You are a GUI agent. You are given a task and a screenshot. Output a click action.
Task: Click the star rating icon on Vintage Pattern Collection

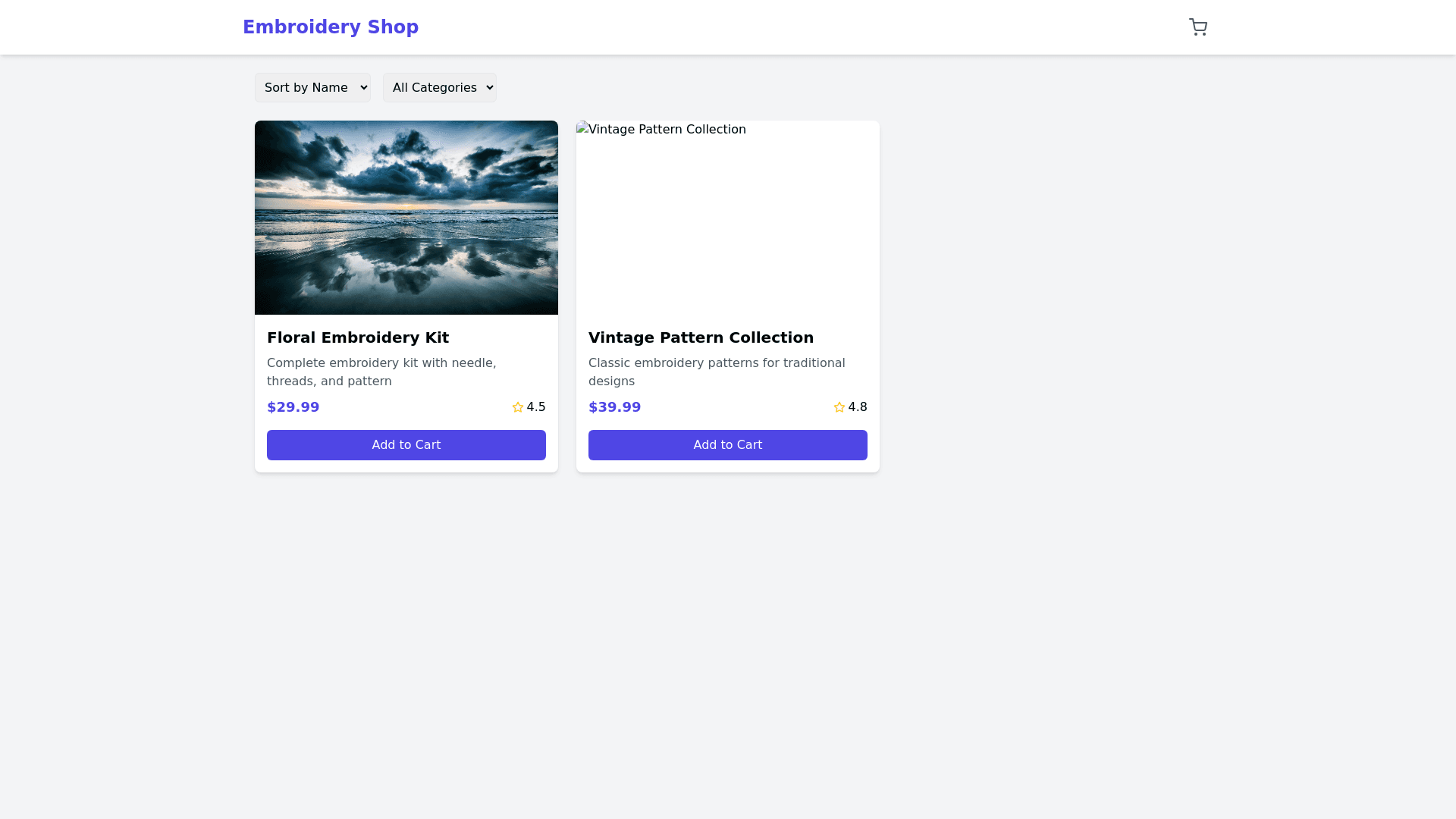pos(839,407)
